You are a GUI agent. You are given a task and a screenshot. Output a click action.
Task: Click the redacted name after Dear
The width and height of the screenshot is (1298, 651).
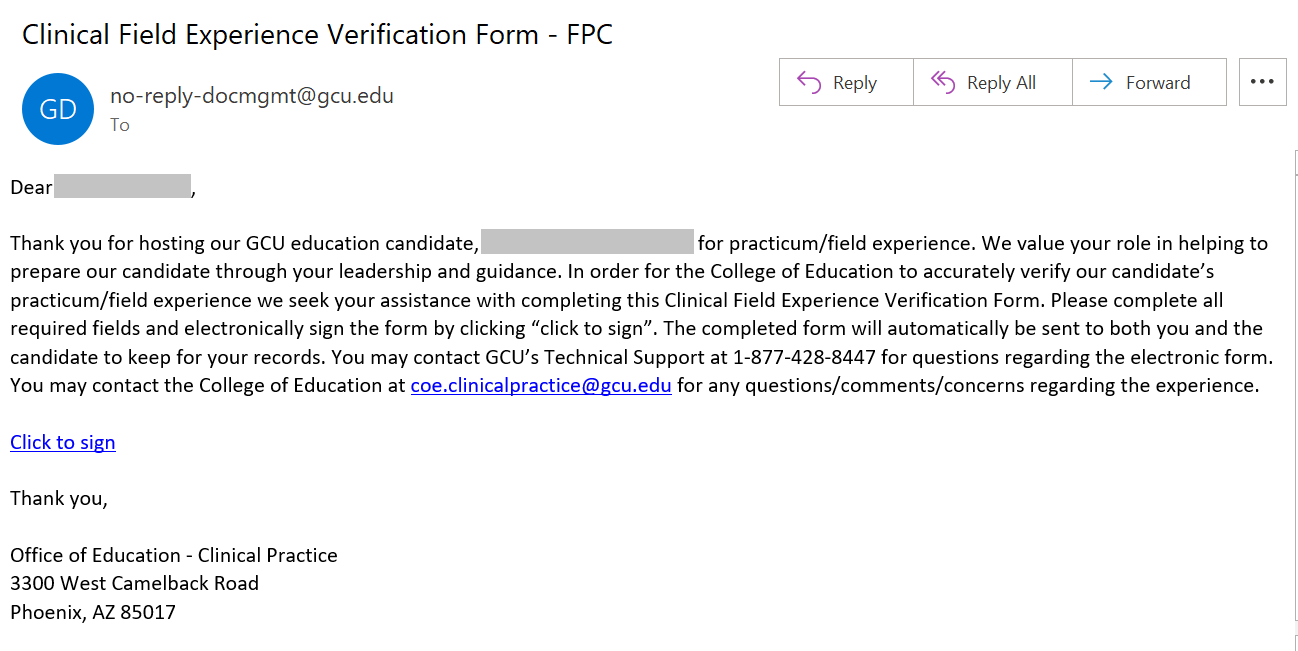(x=122, y=186)
